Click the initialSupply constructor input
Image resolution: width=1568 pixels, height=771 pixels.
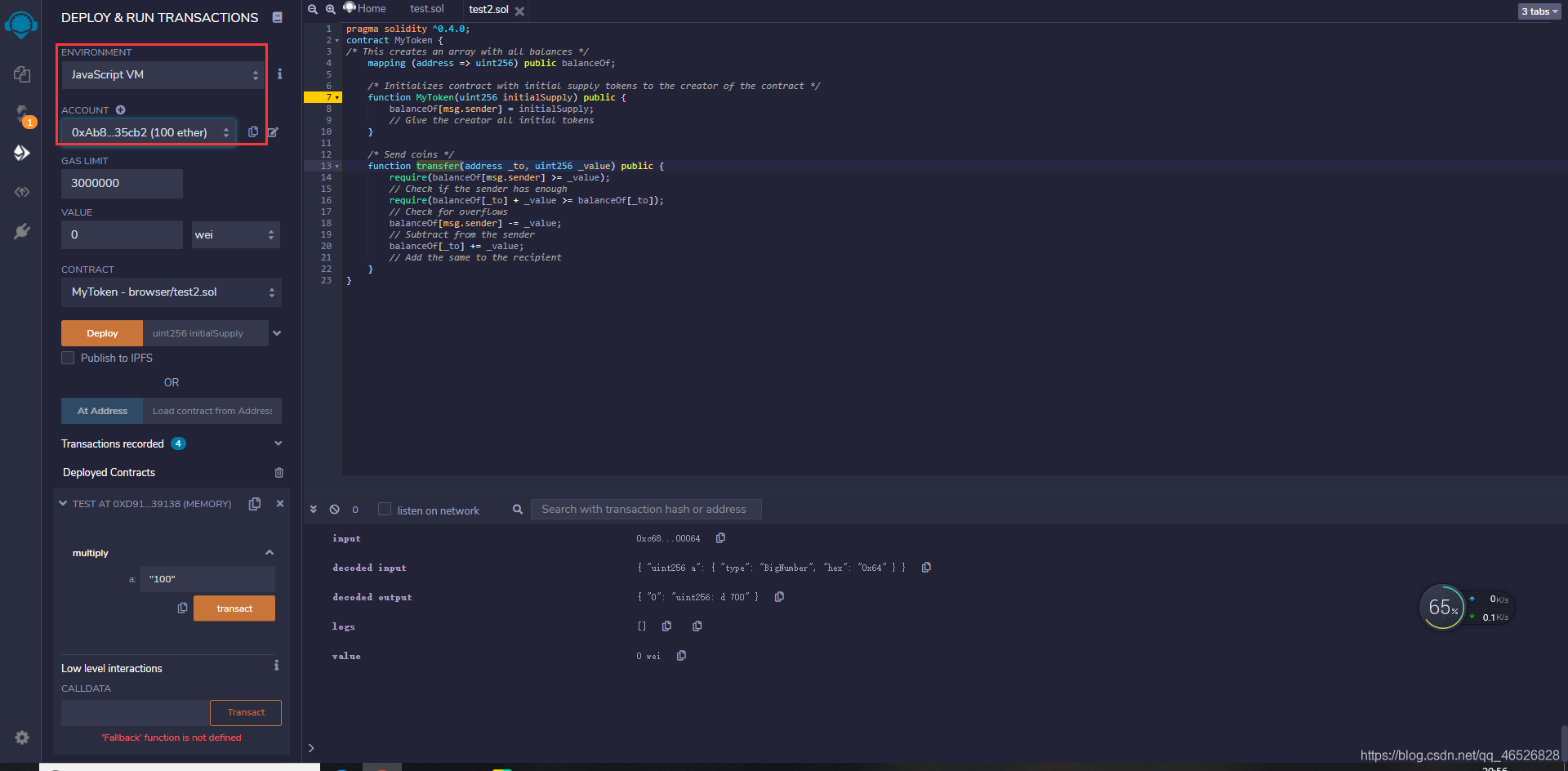(206, 333)
